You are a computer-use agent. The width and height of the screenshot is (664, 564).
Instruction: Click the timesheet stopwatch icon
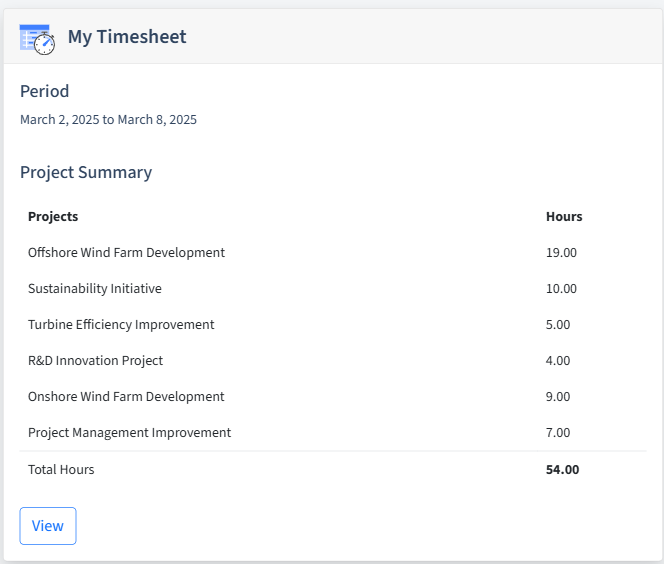[x=37, y=39]
